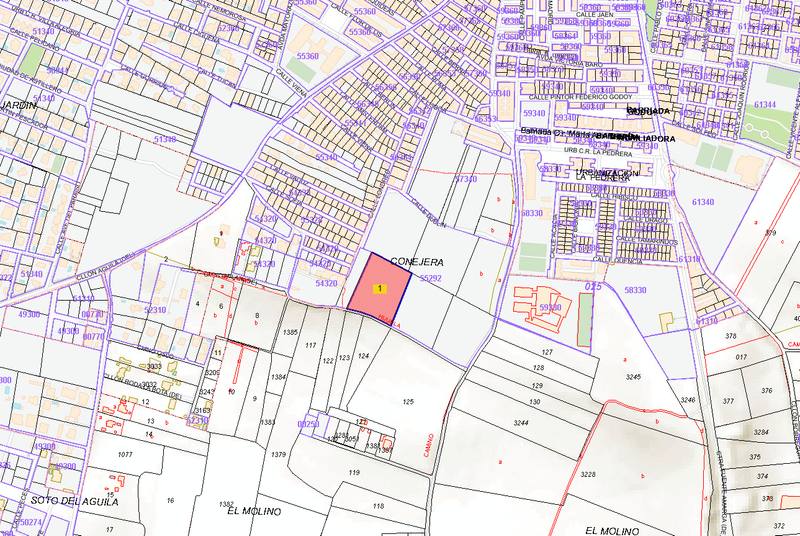The height and width of the screenshot is (536, 800).
Task: Click rural parcel 119
Action: [355, 473]
